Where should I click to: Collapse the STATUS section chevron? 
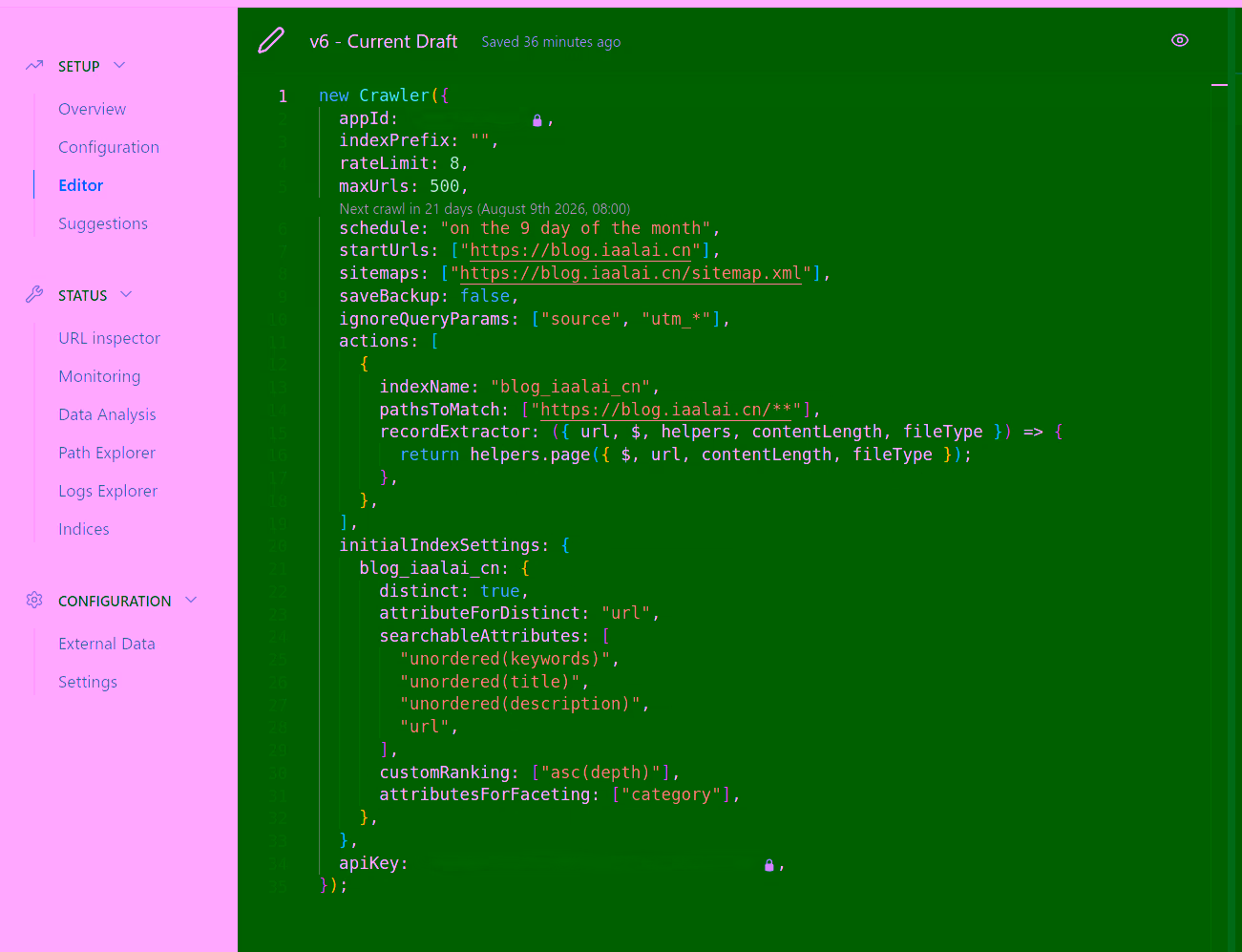point(126,295)
